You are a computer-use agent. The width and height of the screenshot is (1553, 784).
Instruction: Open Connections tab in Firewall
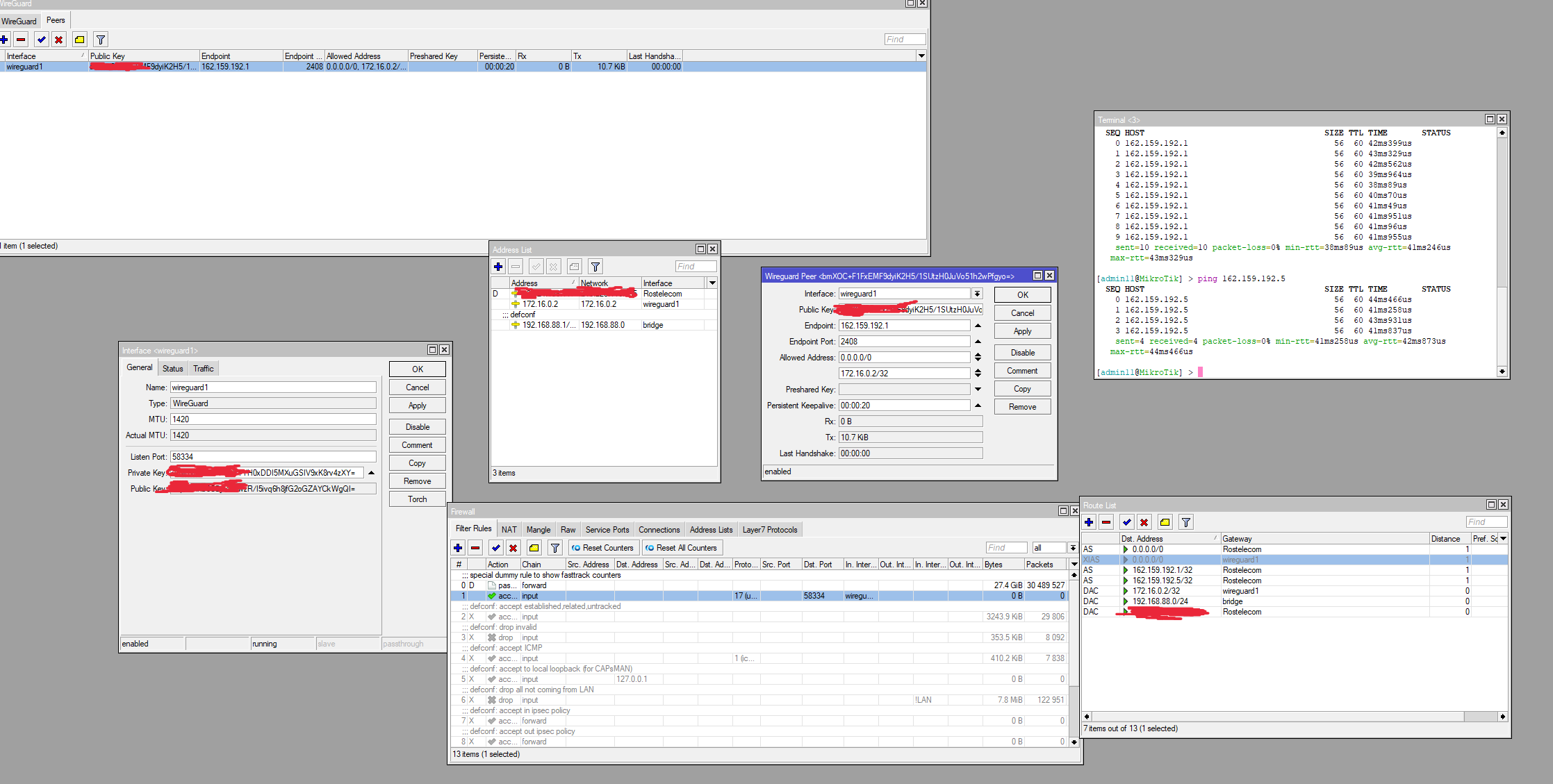(x=659, y=529)
